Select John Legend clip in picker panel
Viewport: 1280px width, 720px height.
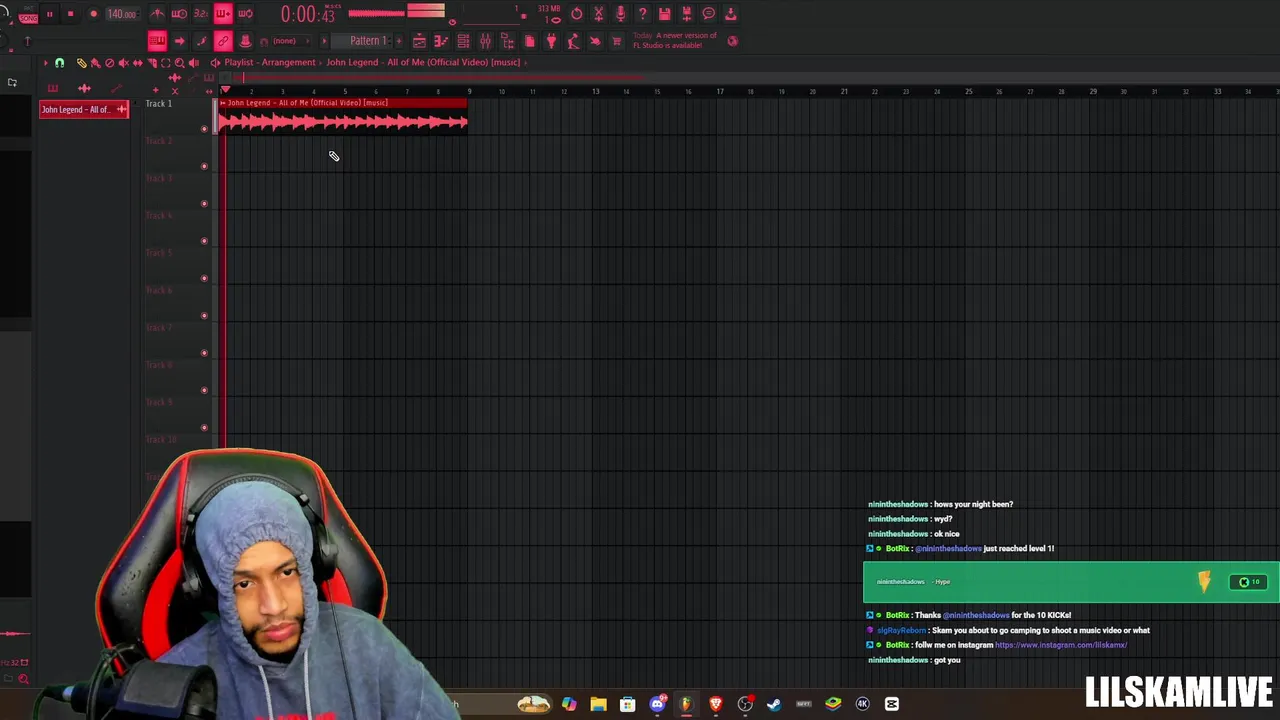click(84, 109)
